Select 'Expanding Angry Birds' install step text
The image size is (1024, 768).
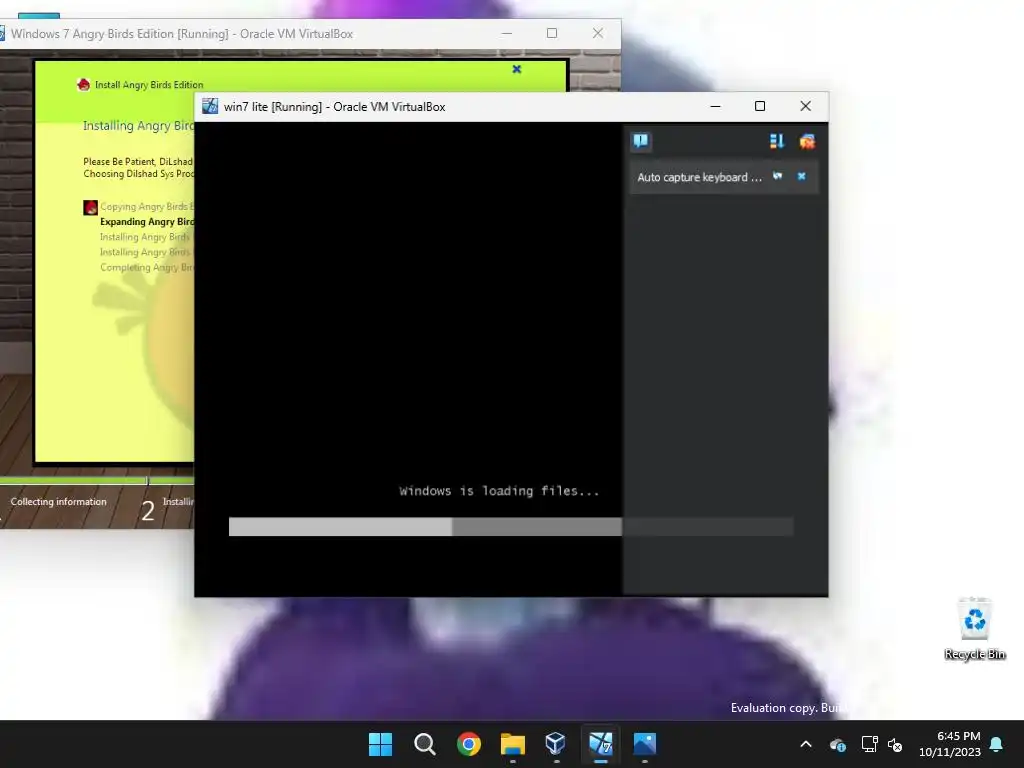(x=147, y=222)
